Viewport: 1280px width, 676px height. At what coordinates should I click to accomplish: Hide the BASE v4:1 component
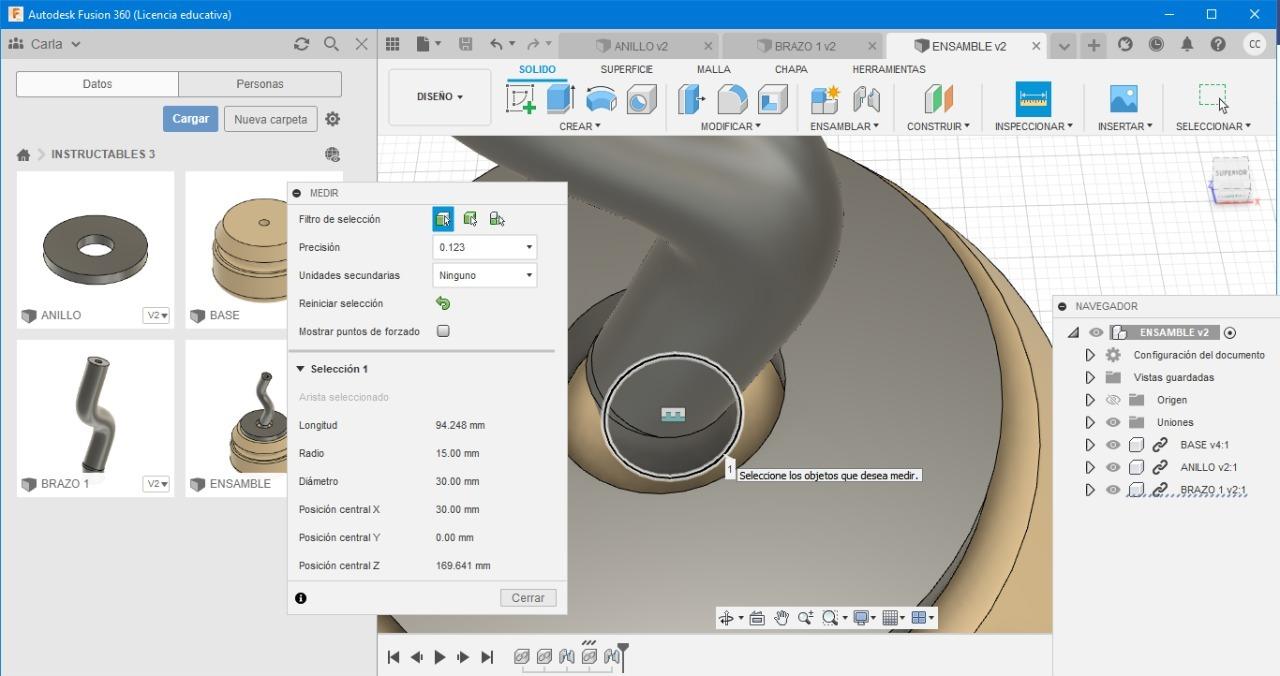pyautogui.click(x=1112, y=445)
